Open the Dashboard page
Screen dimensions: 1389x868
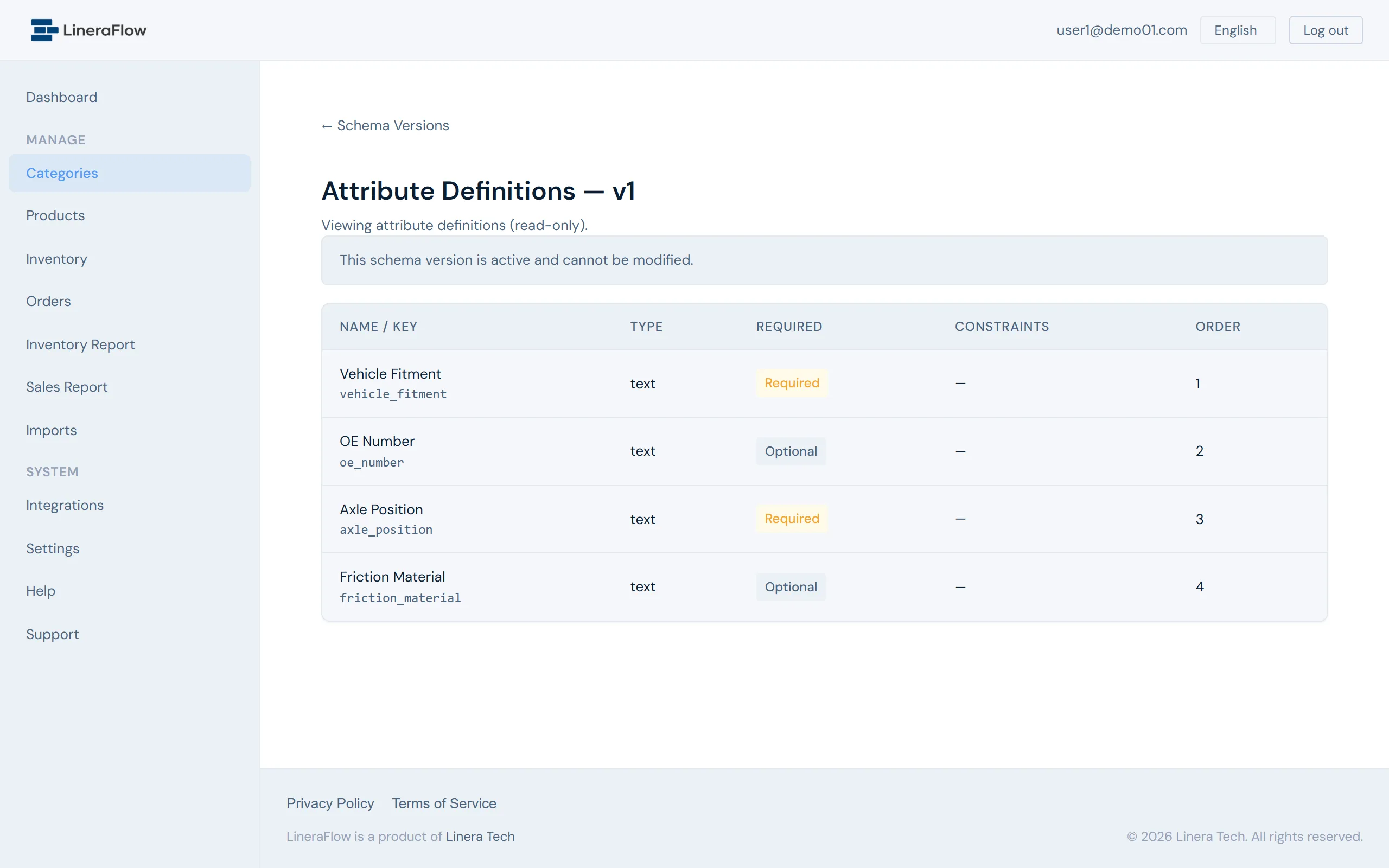[61, 97]
